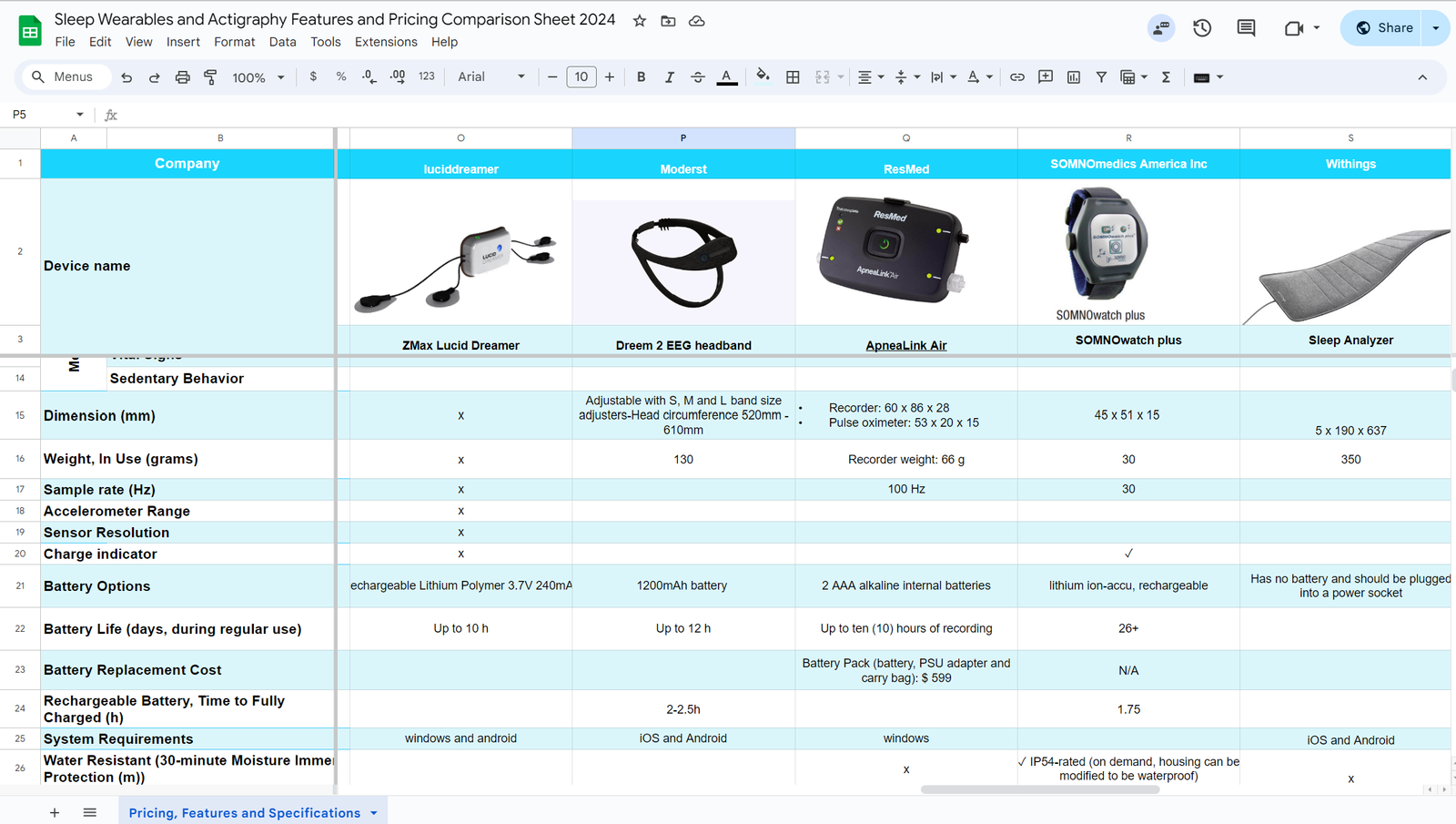This screenshot has height=824, width=1456.
Task: Toggle bold formatting
Action: click(642, 77)
